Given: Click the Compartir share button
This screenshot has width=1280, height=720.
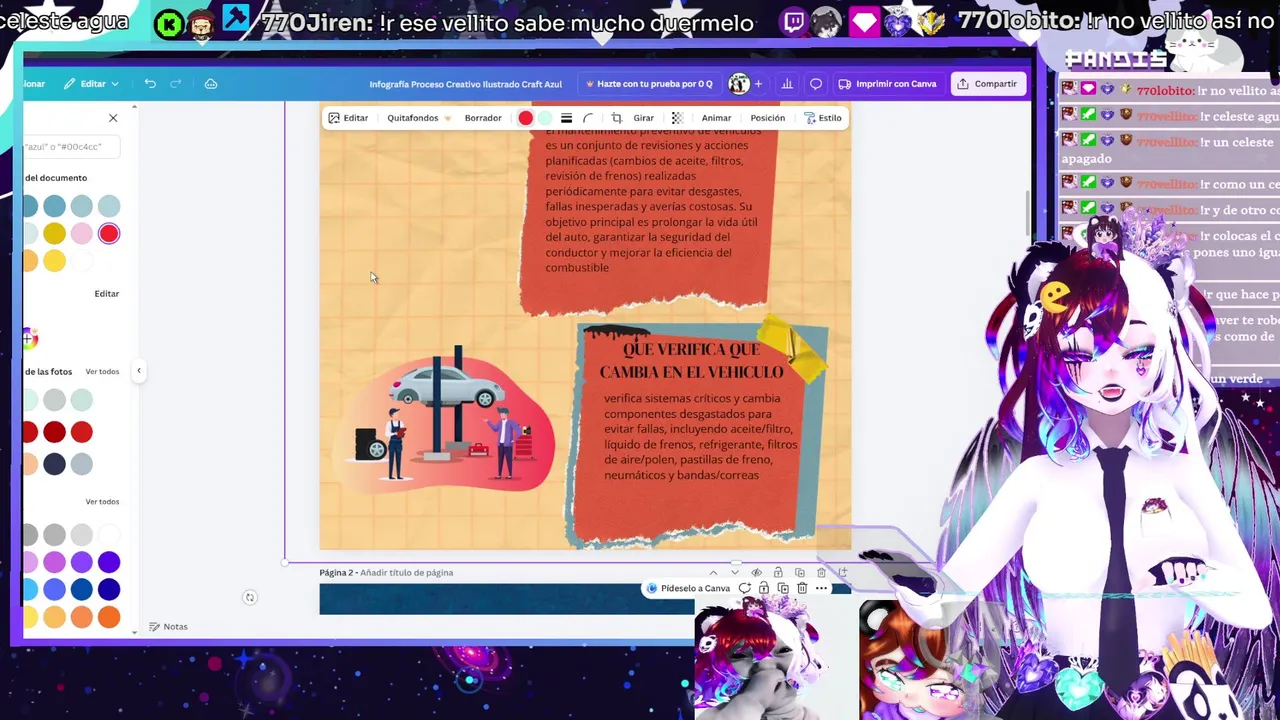Looking at the screenshot, I should (987, 84).
